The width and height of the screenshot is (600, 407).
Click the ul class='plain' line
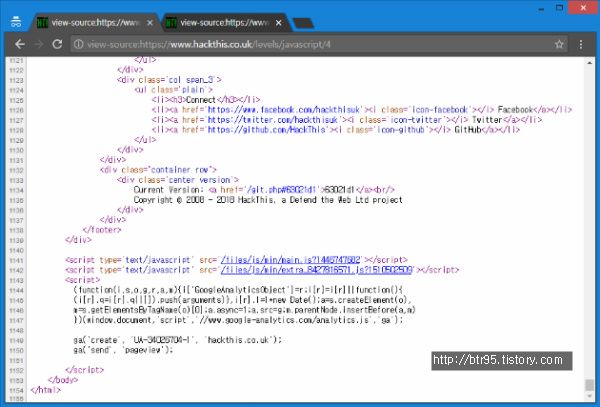point(173,90)
